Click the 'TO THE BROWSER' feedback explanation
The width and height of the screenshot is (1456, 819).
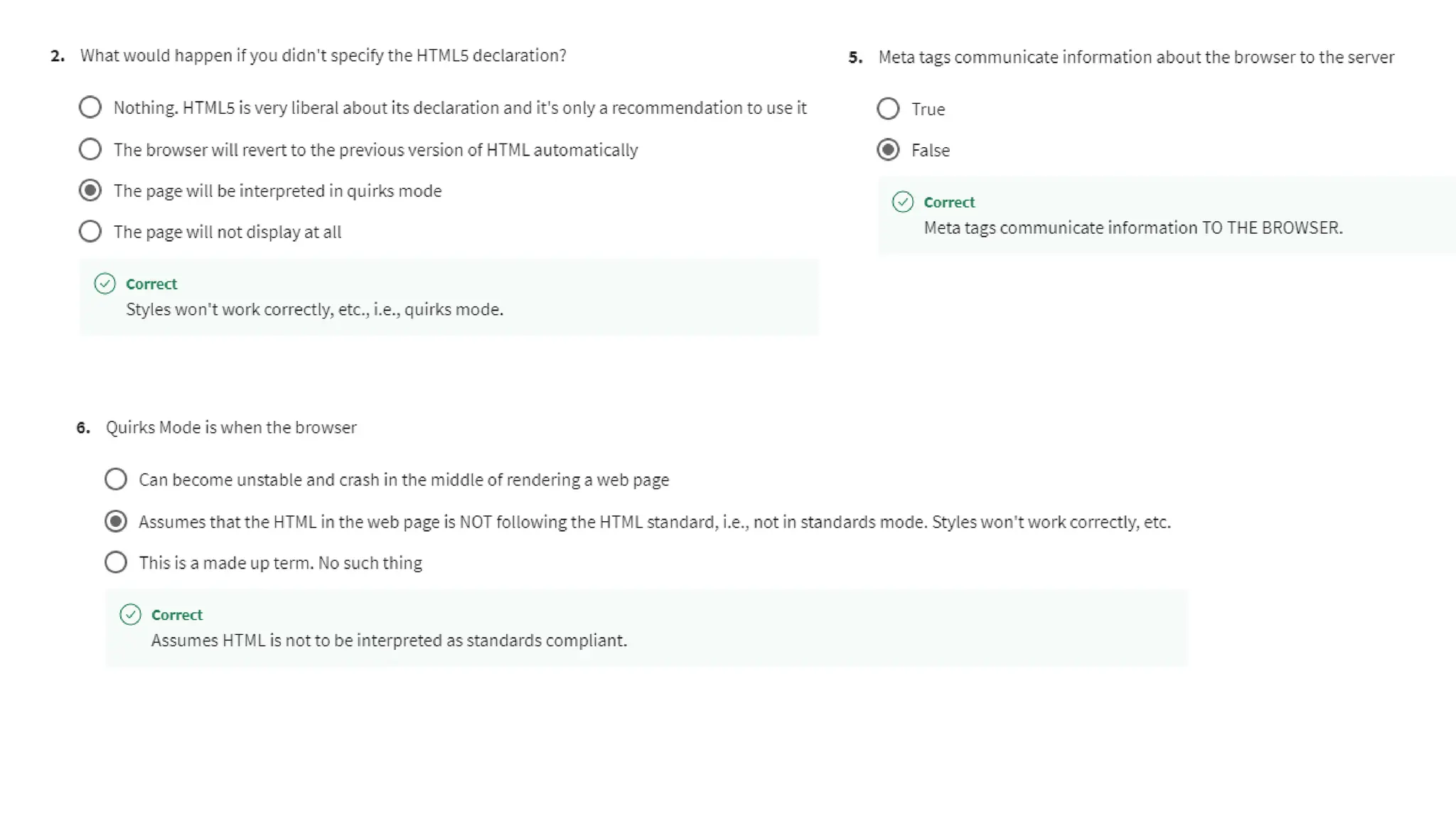(x=1133, y=227)
